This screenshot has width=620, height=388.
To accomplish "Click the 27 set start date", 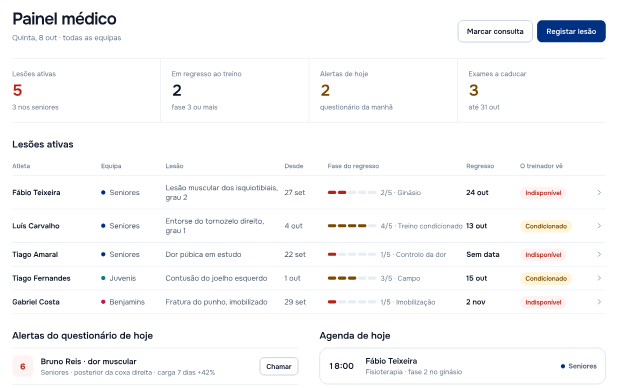I will (295, 193).
